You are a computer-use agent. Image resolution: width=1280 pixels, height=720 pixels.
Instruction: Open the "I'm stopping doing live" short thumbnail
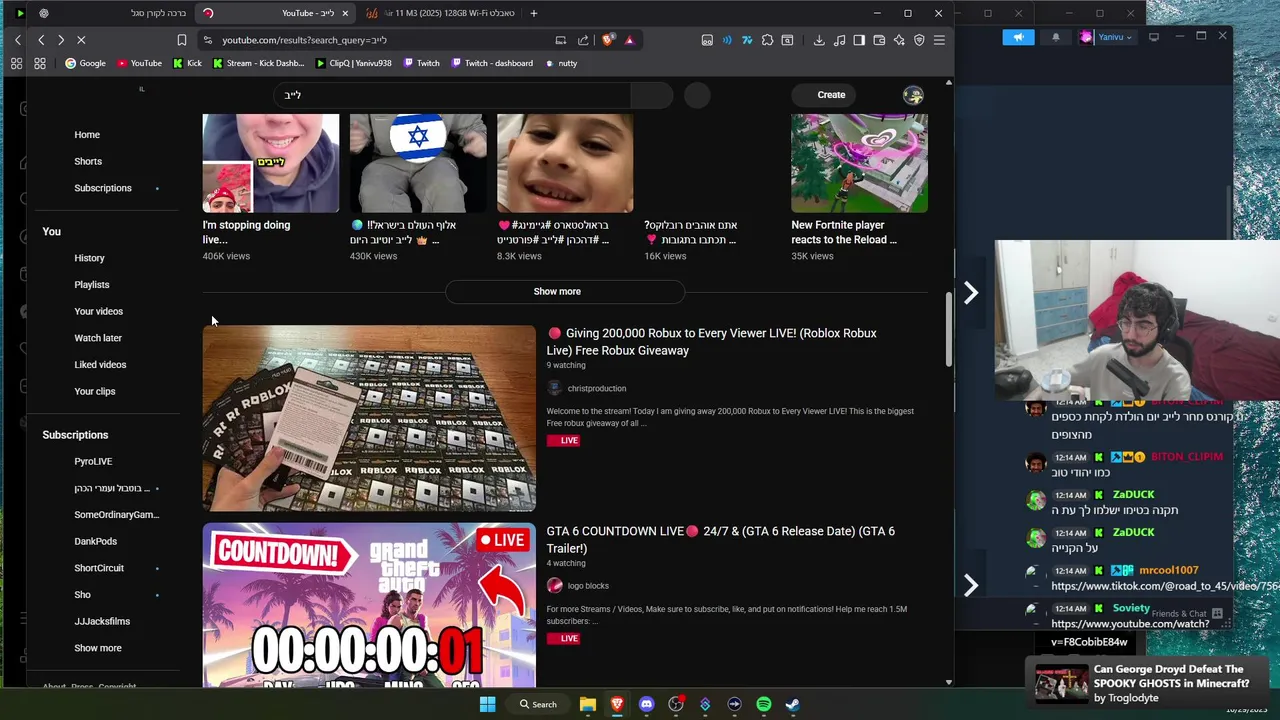(x=271, y=163)
